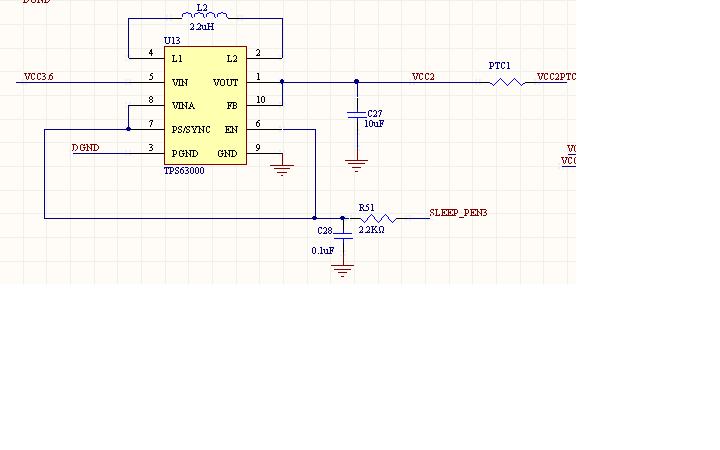Select the yellow U13 TPS63000 chip body

205,106
